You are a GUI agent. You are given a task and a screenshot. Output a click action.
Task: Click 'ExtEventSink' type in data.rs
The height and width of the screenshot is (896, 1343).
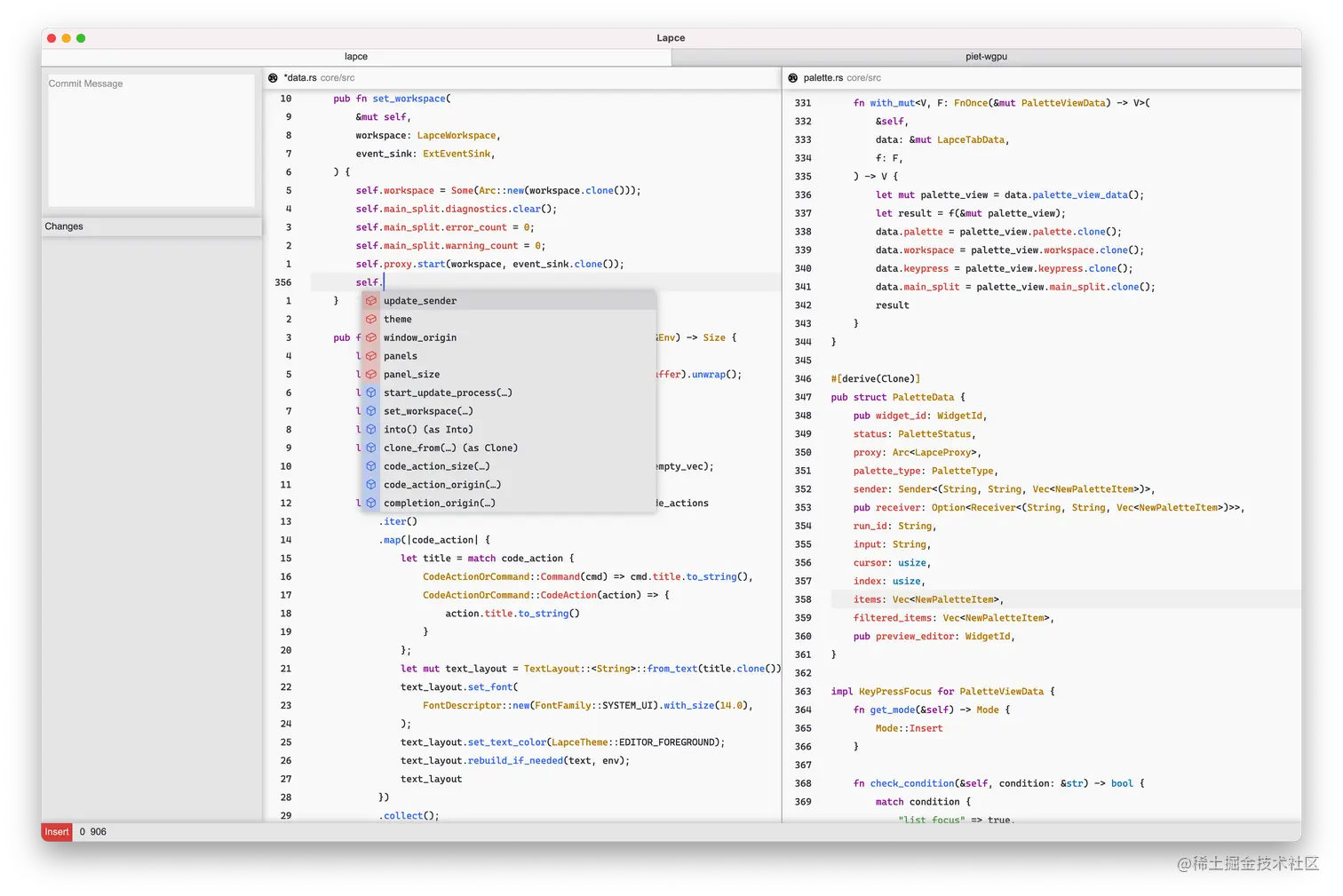(x=457, y=154)
